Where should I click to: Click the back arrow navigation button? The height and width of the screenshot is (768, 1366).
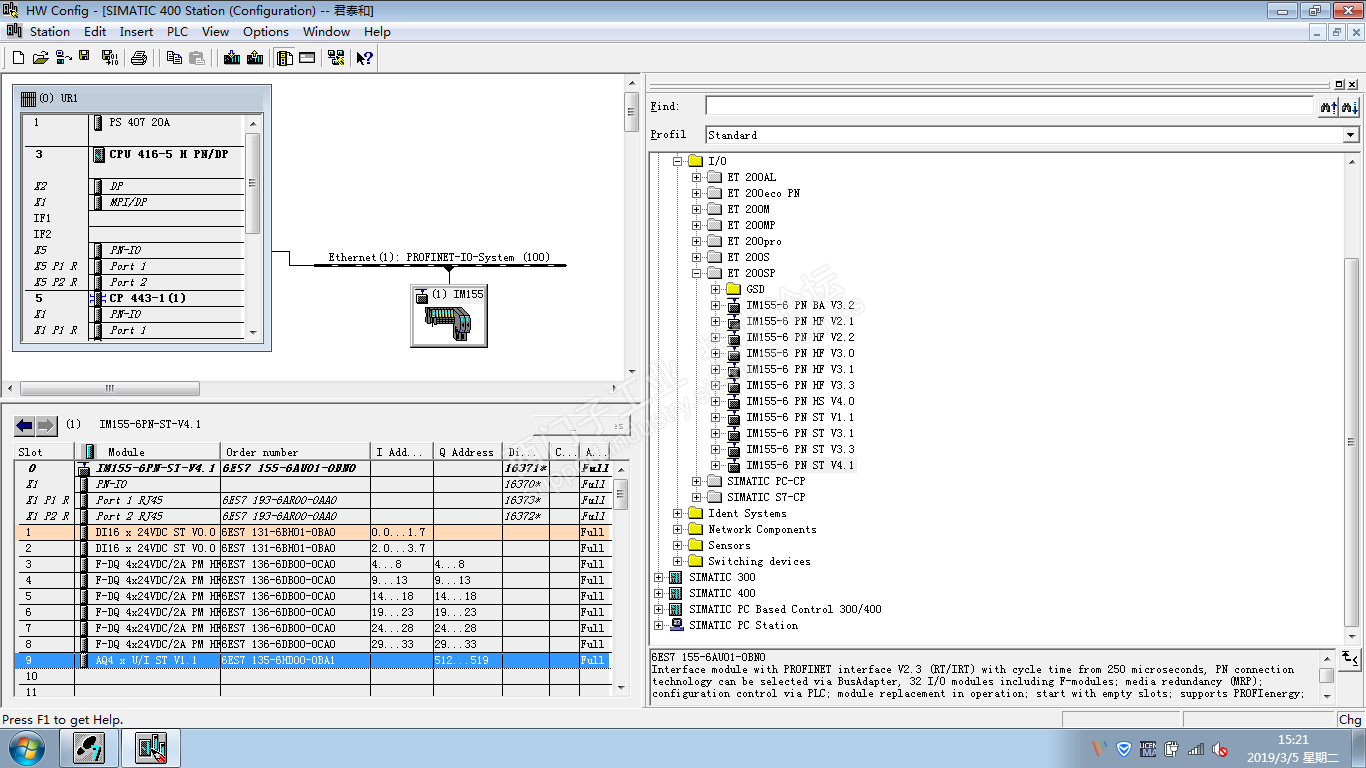(25, 426)
